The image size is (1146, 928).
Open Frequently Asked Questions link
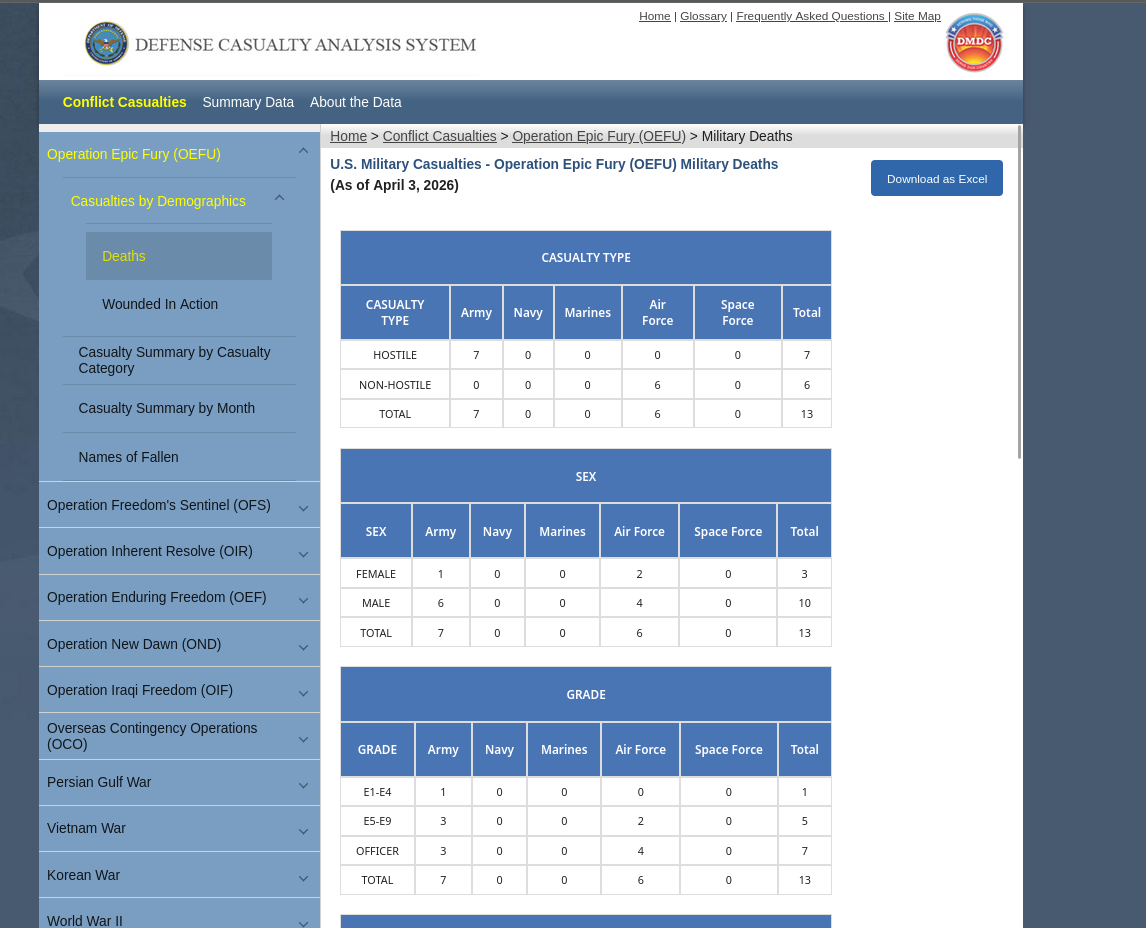click(811, 16)
